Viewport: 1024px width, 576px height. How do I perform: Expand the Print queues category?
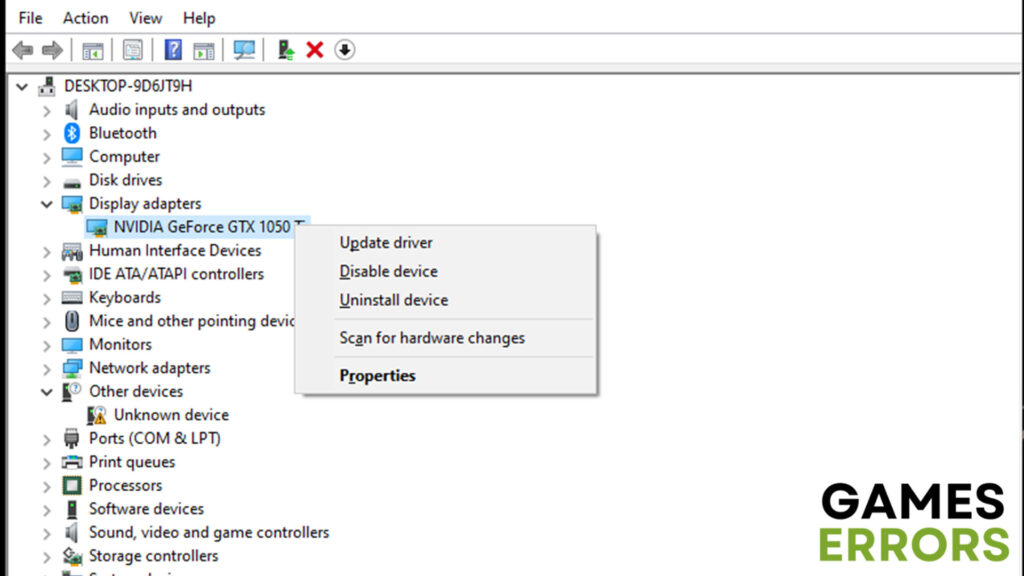(x=47, y=464)
